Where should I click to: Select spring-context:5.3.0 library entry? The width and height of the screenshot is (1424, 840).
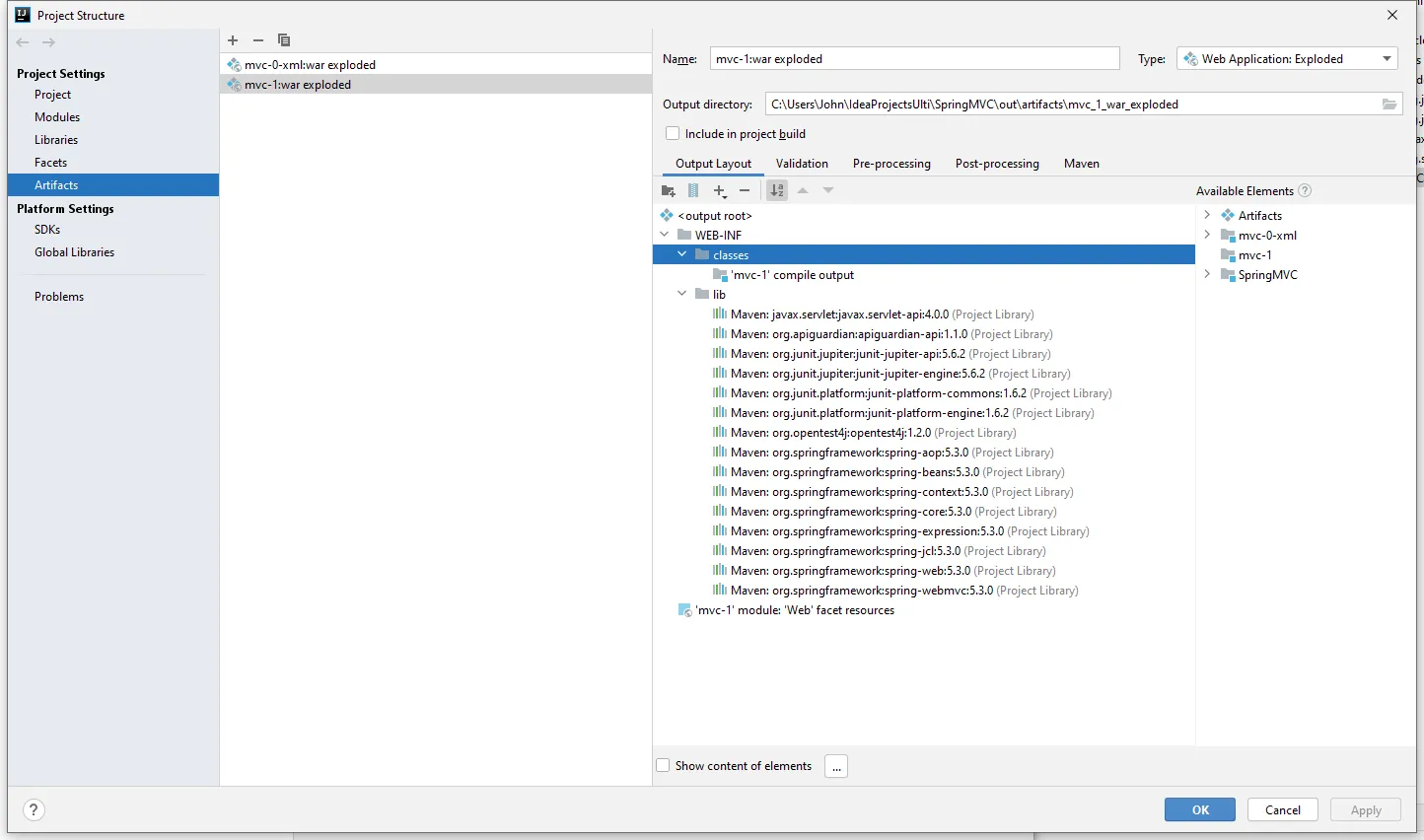click(x=892, y=492)
